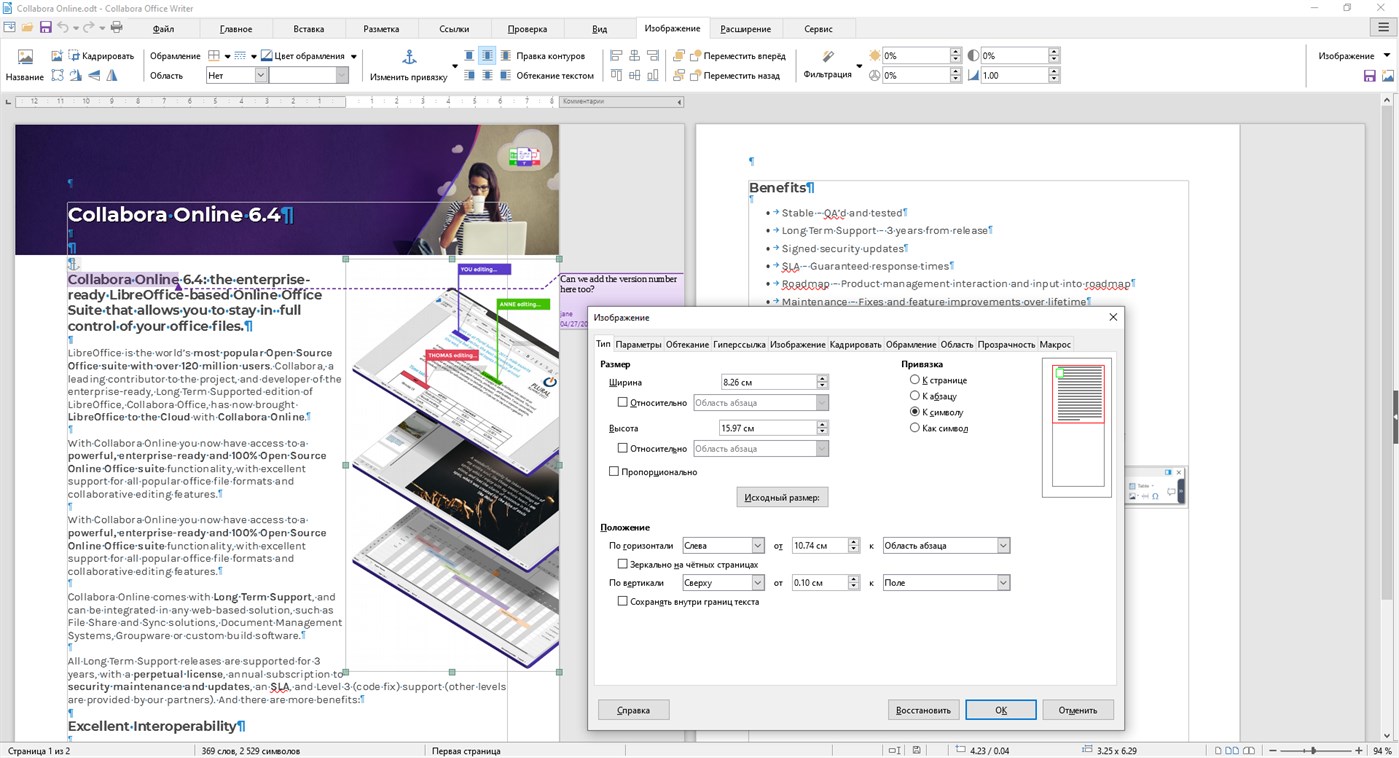Click the Фильтрация filter wand icon
1399x758 pixels.
pyautogui.click(x=828, y=56)
